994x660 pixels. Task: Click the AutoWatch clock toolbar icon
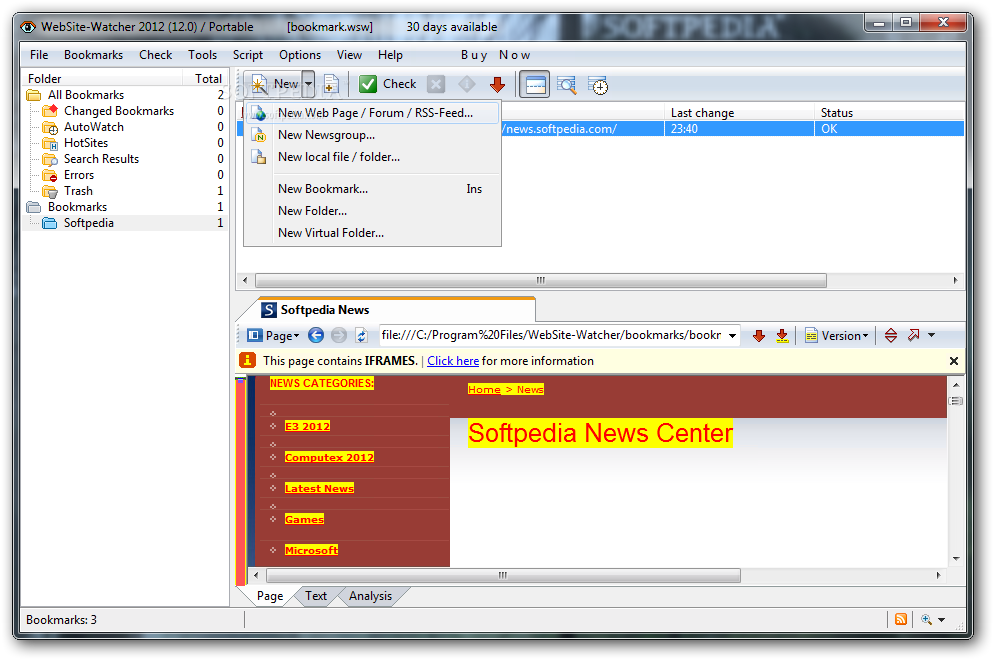(x=598, y=85)
